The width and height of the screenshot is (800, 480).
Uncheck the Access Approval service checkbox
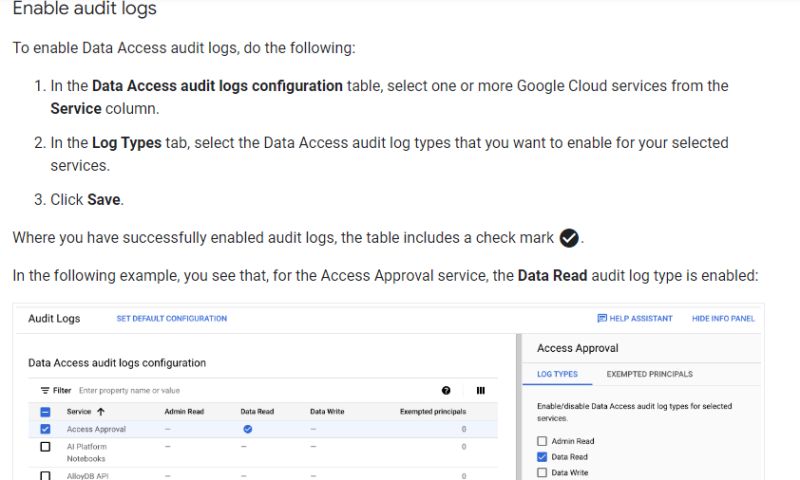coord(45,429)
